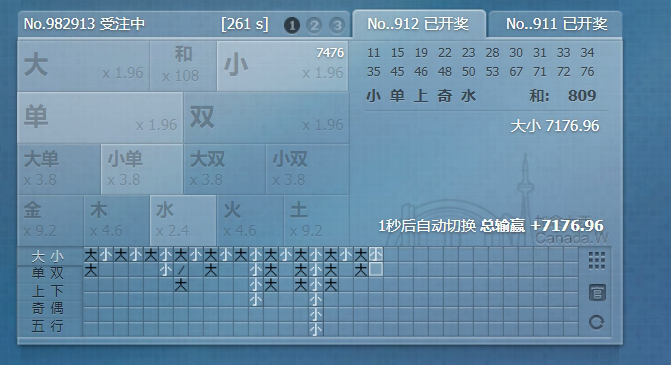
Task: Bet on 火 x 4.6
Action: coord(250,220)
